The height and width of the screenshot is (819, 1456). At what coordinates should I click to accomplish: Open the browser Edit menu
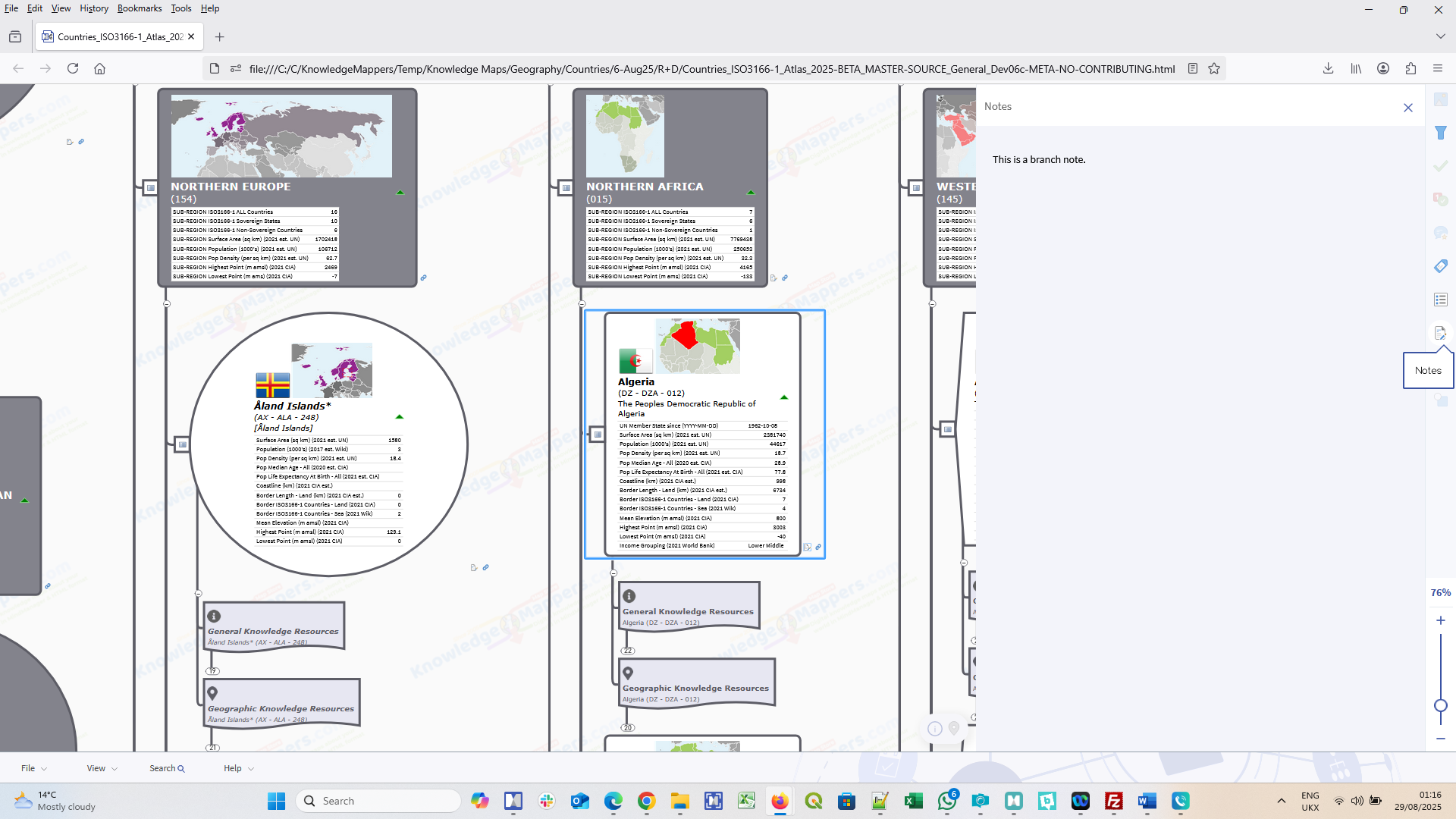pyautogui.click(x=35, y=8)
